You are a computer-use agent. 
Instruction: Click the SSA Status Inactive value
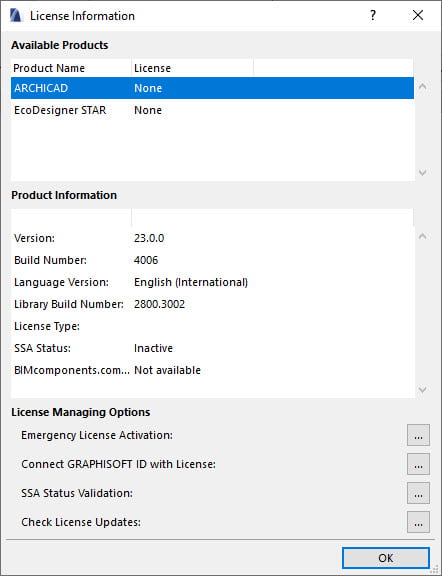tap(153, 348)
